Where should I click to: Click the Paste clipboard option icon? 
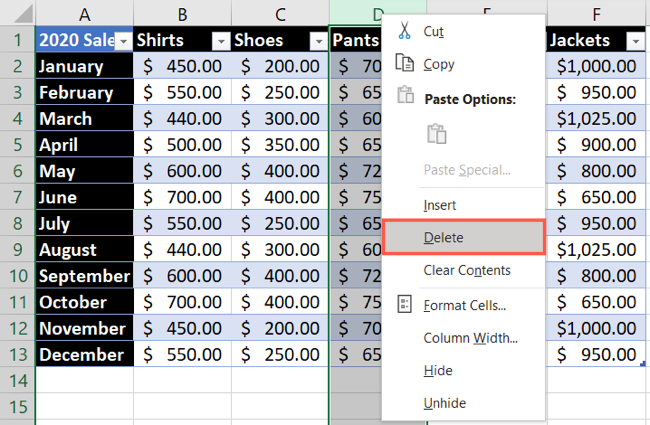[436, 134]
